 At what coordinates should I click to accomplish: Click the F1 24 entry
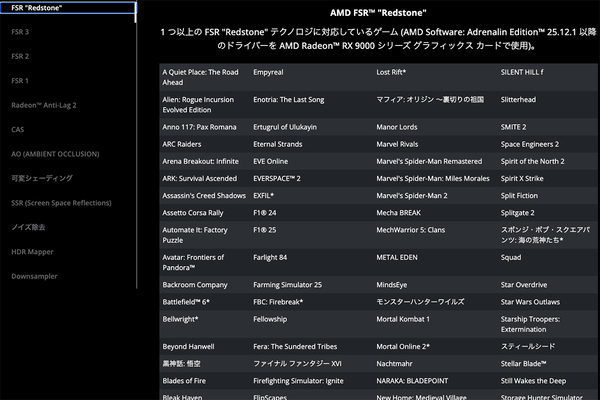pyautogui.click(x=264, y=213)
